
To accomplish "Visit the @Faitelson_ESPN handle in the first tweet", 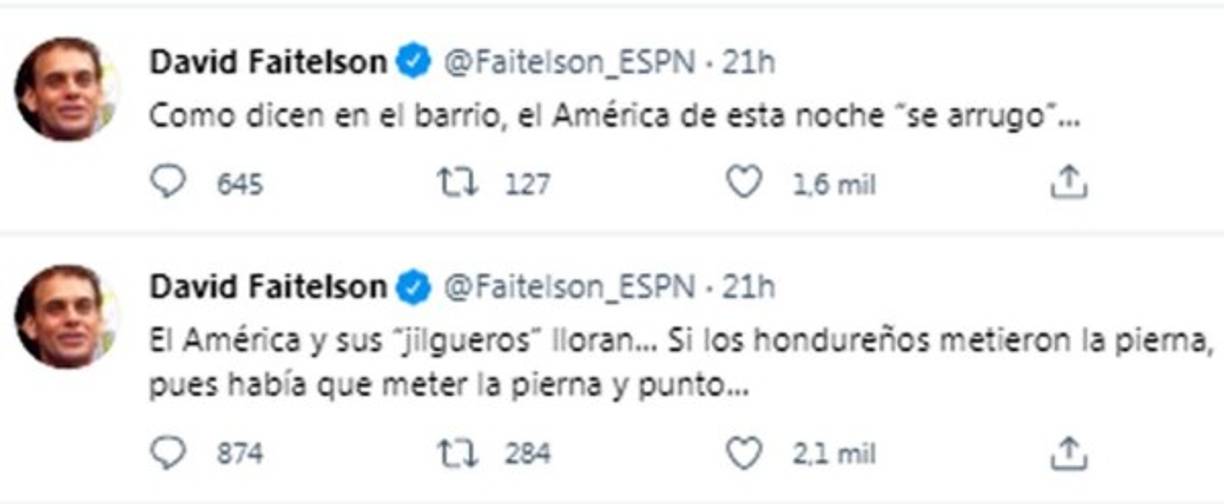I will (568, 63).
